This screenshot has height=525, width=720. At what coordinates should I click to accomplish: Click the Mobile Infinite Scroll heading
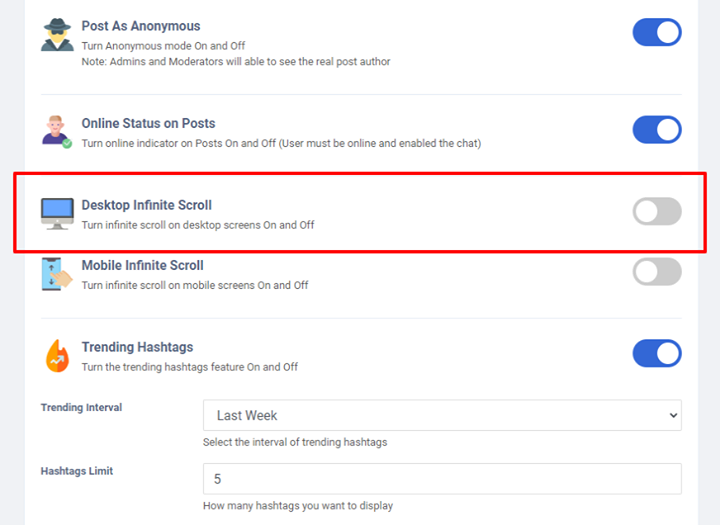(142, 265)
